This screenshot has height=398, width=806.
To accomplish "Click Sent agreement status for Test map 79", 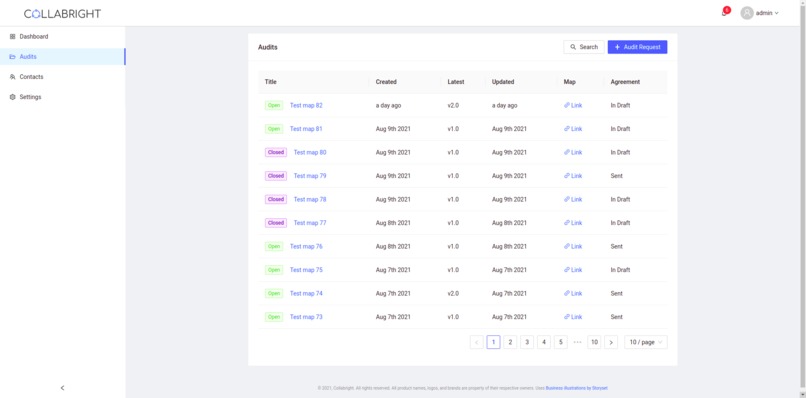I will [616, 176].
